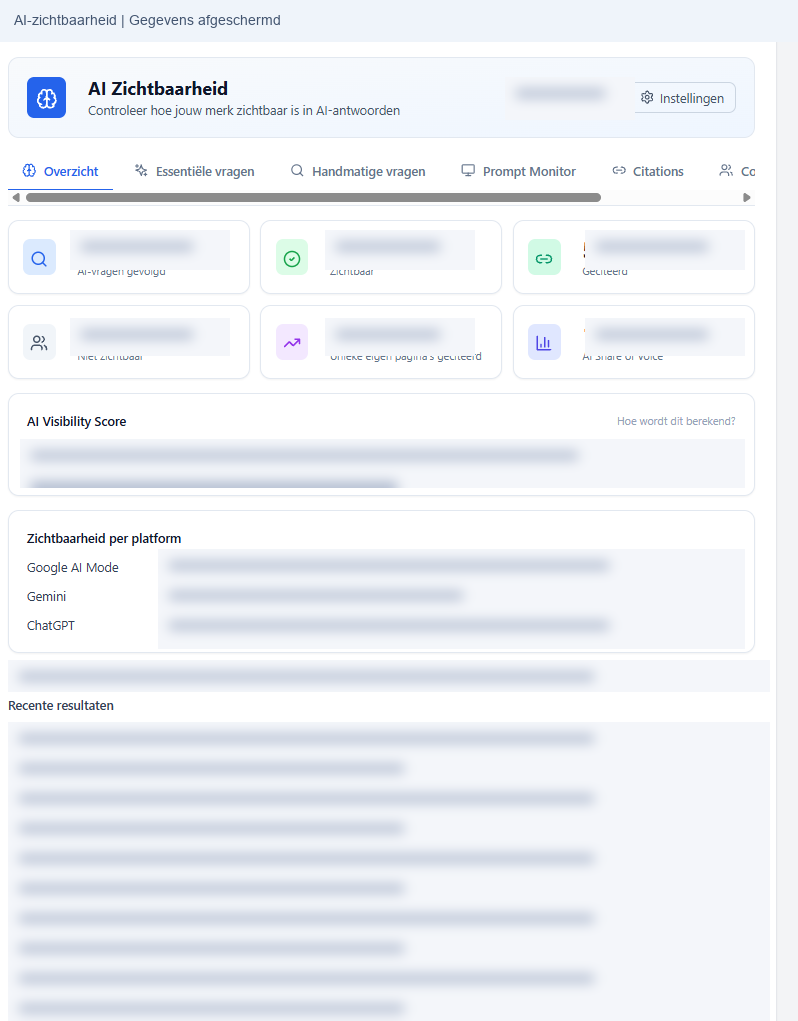Click the right arrow of tab scrollbar
Viewport: 798px width, 1021px height.
point(747,197)
